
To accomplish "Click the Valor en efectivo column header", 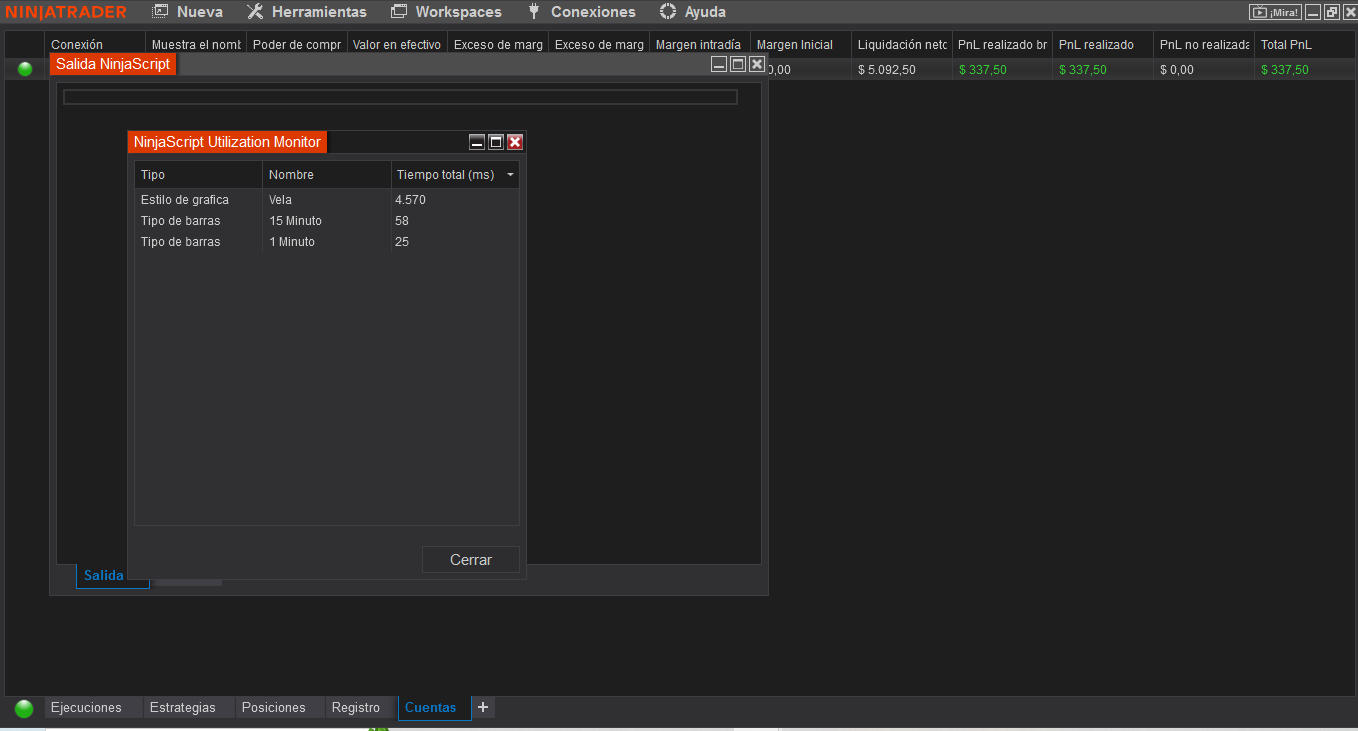I will (397, 45).
